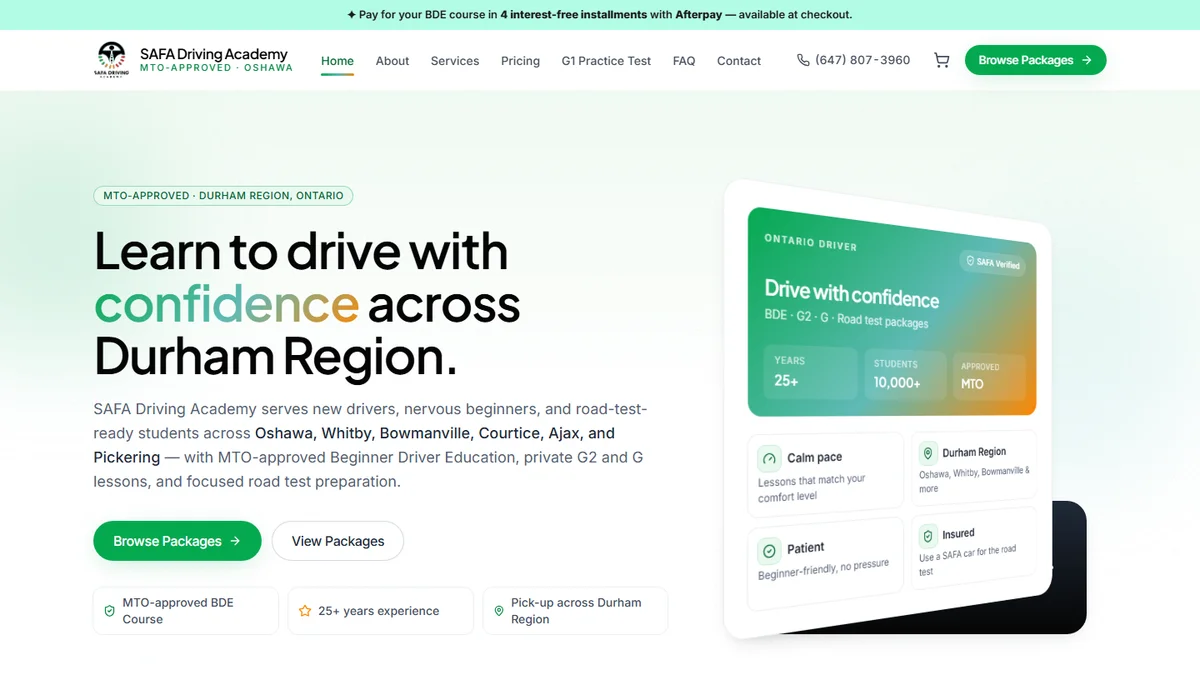This screenshot has width=1200, height=675.
Task: Open the Services nav item
Action: click(x=455, y=61)
